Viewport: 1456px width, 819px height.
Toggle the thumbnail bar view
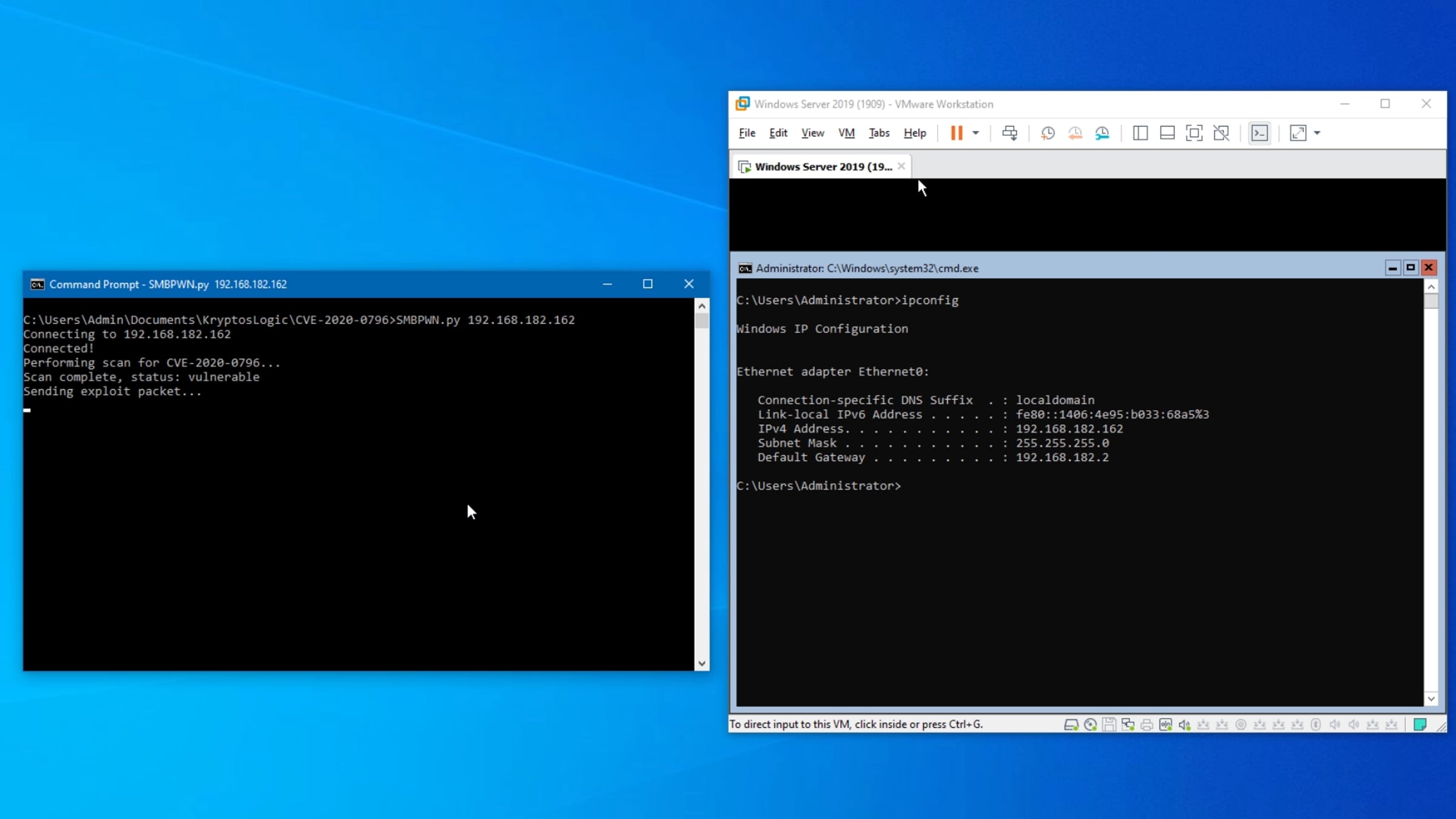point(1167,133)
